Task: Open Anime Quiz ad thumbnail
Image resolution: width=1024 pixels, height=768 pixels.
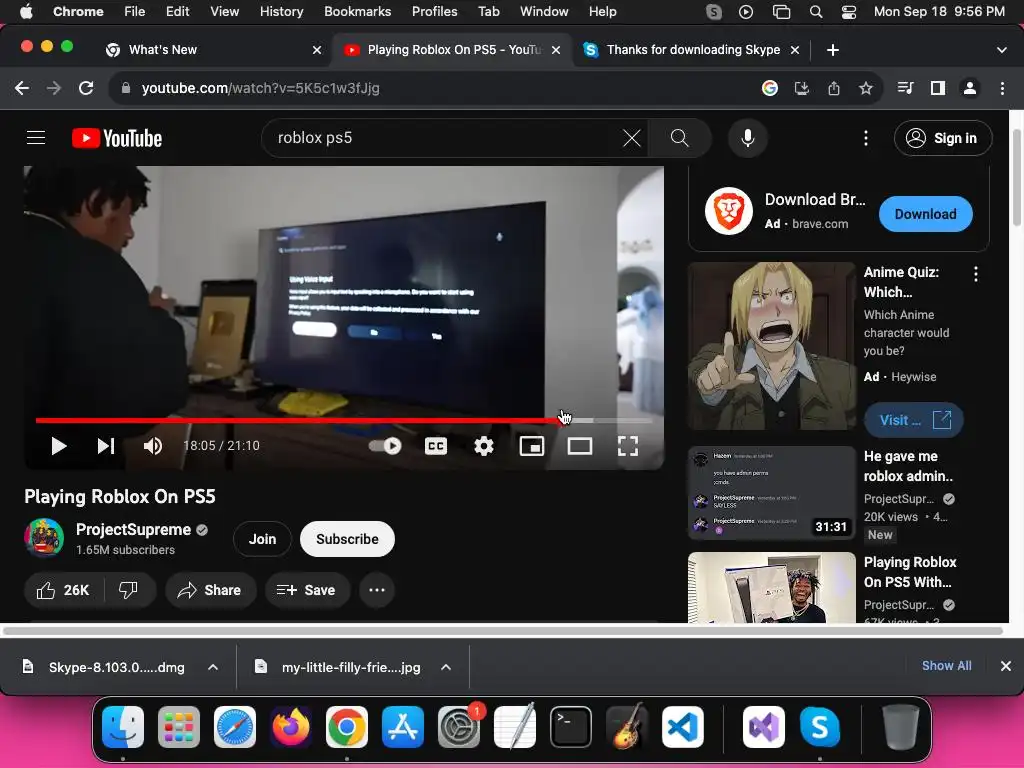Action: point(772,346)
